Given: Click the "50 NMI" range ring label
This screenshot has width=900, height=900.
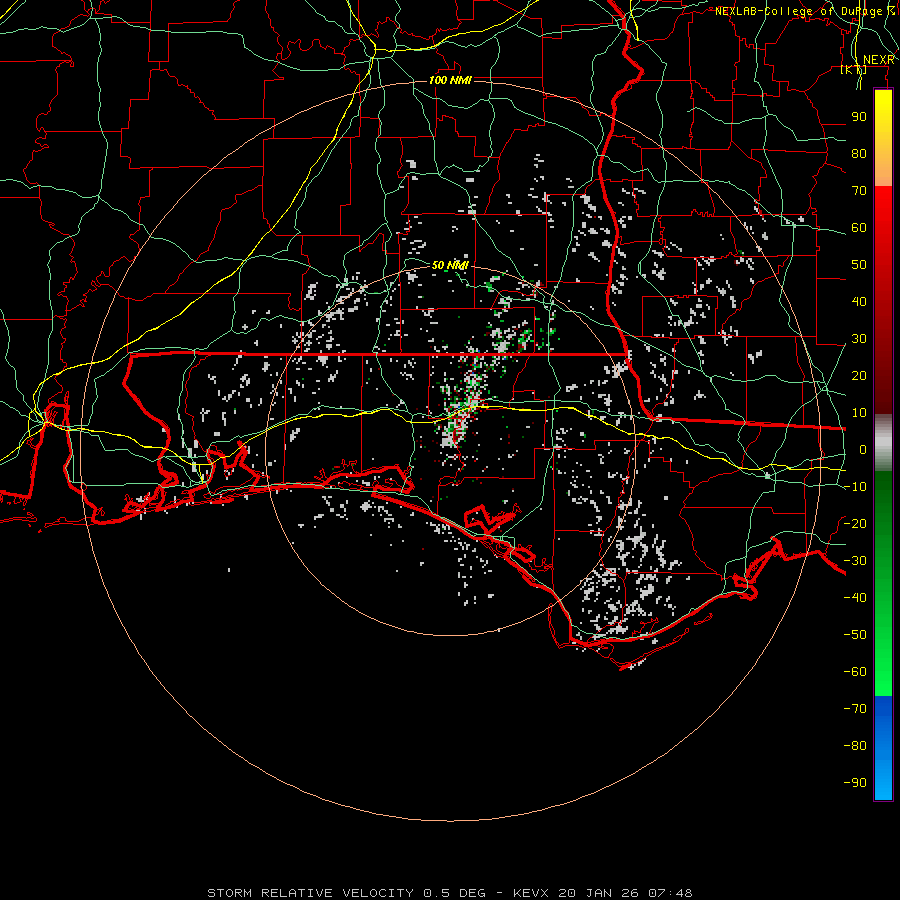Looking at the screenshot, I should point(450,265).
